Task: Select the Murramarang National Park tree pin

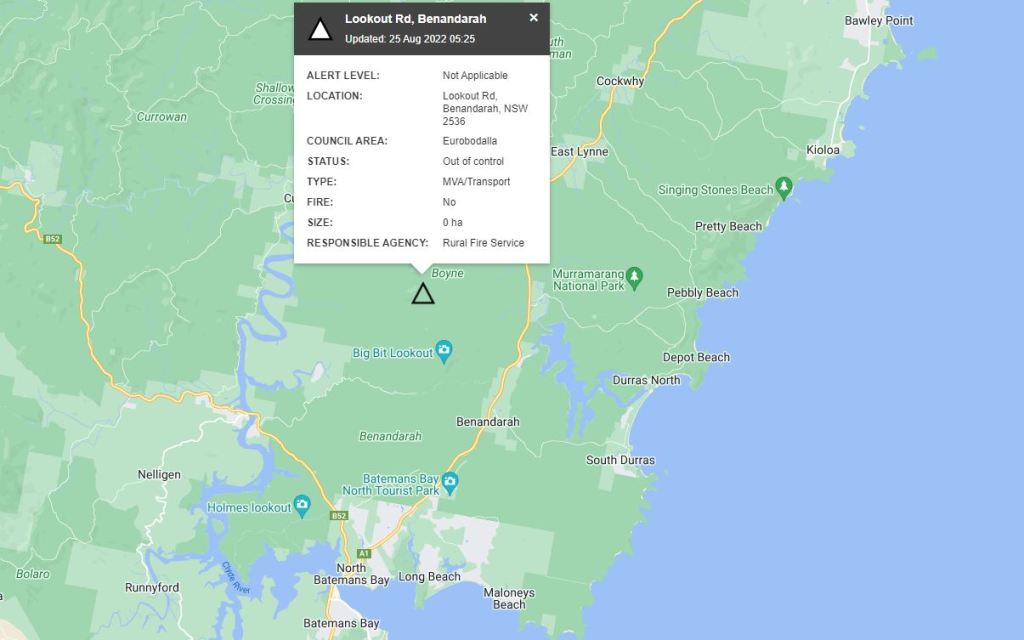Action: pyautogui.click(x=633, y=278)
